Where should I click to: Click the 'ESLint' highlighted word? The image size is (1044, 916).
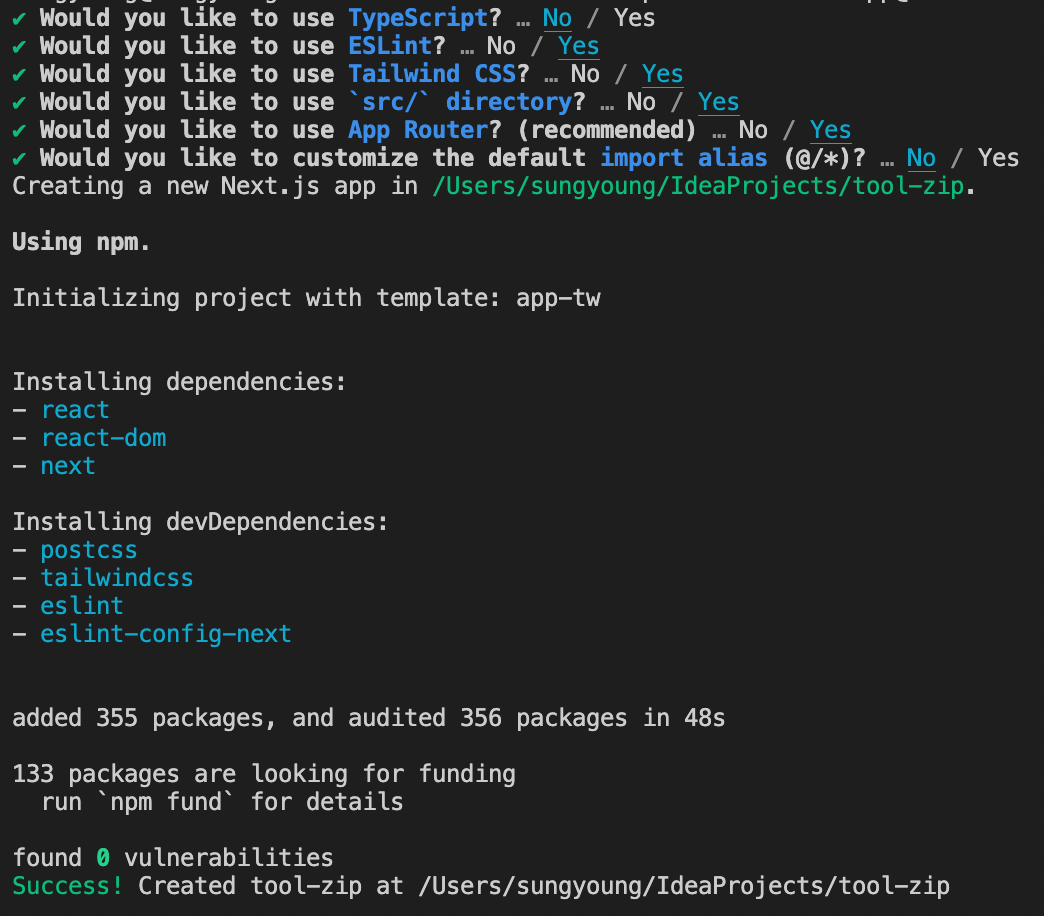point(390,46)
